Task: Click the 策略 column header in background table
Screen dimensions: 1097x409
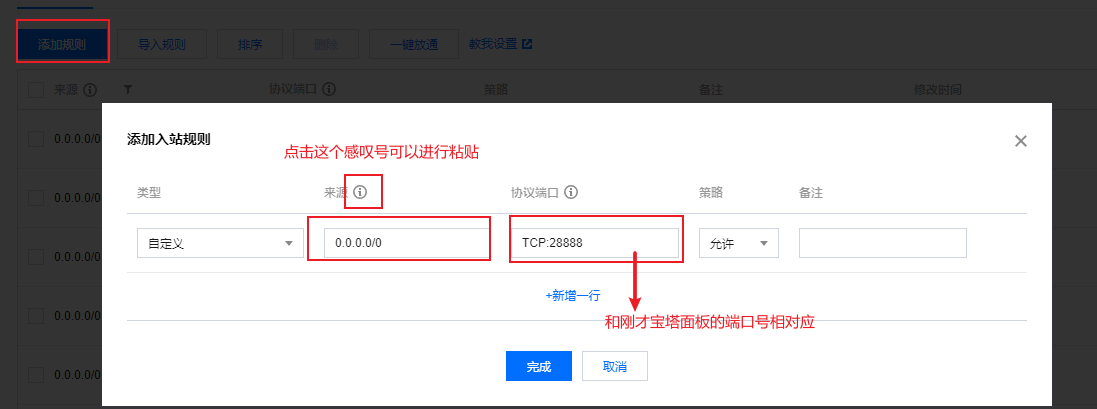Action: [496, 90]
